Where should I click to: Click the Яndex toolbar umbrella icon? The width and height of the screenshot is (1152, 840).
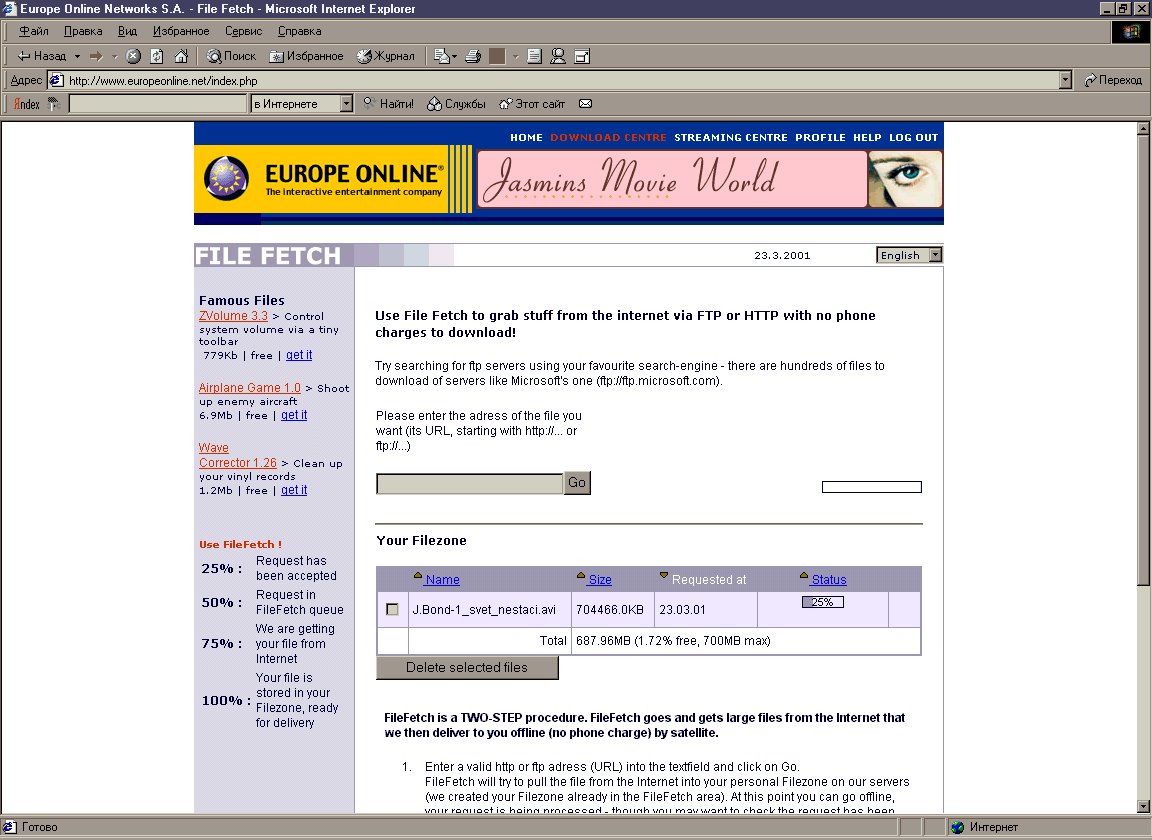54,104
